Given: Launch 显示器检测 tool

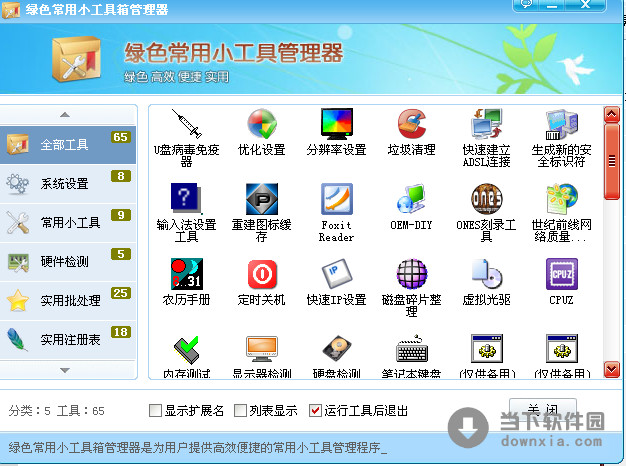Looking at the screenshot, I should 261,355.
